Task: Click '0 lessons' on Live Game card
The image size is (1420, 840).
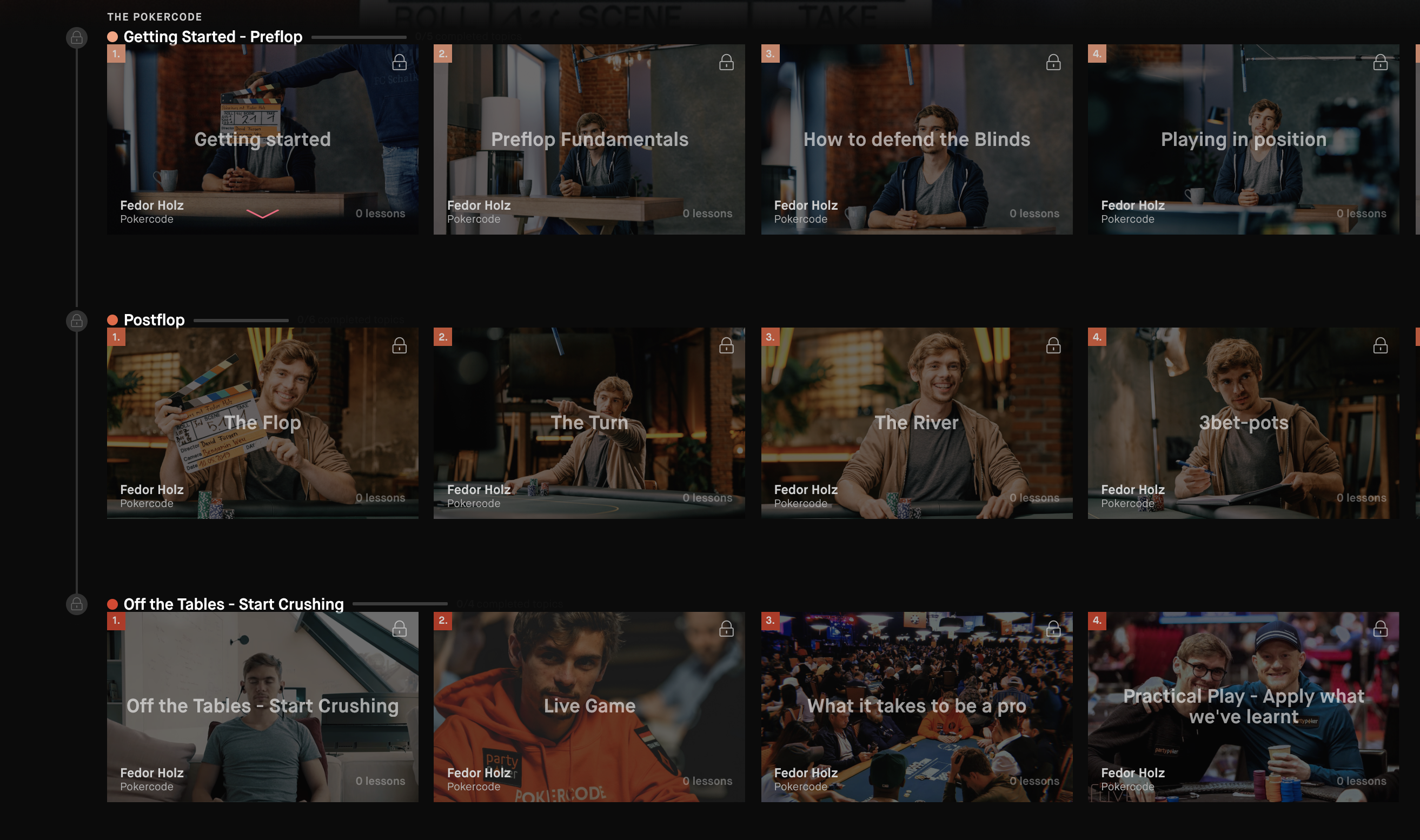Action: (707, 781)
